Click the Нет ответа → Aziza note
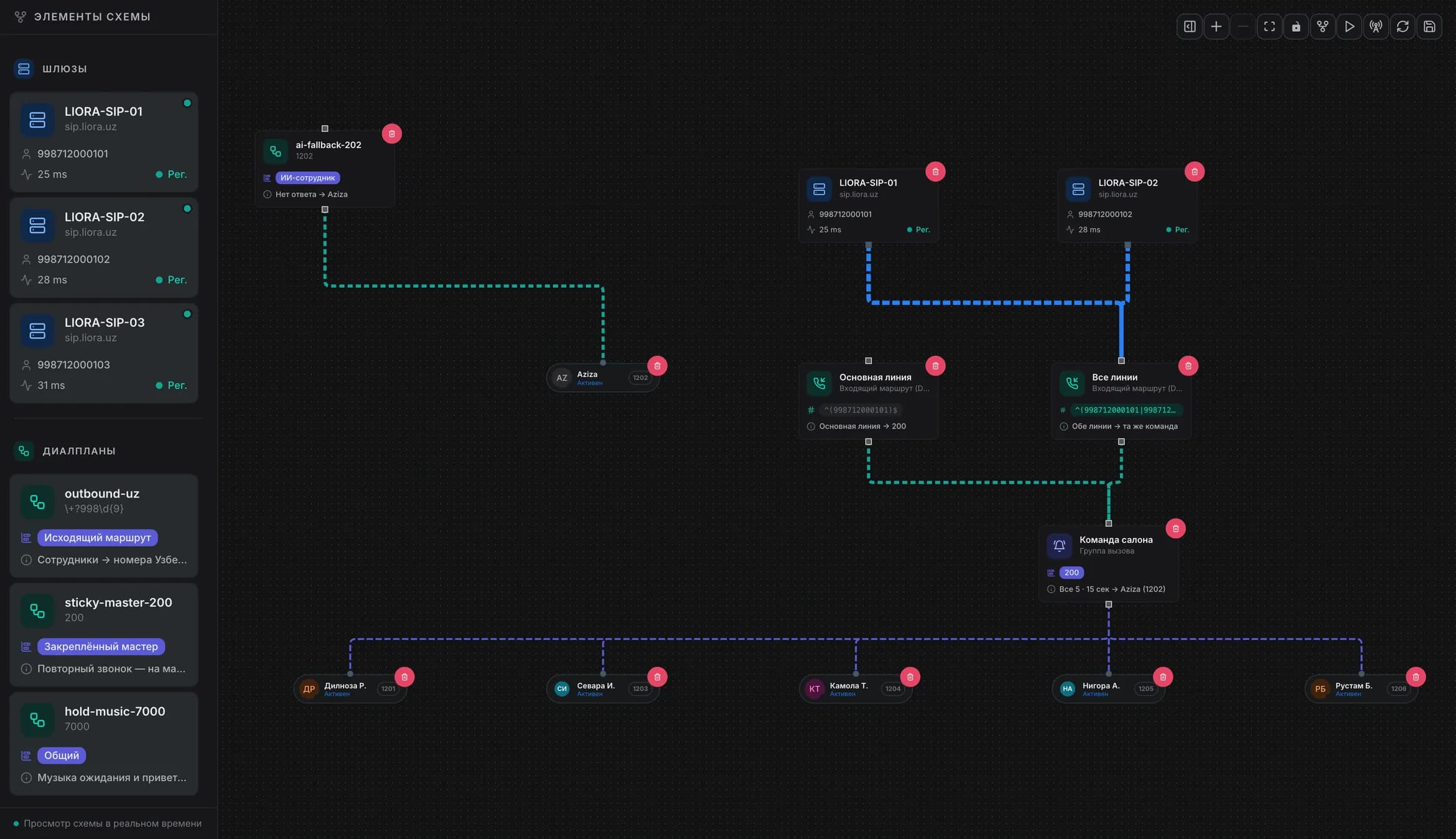The image size is (1456, 839). pyautogui.click(x=311, y=195)
